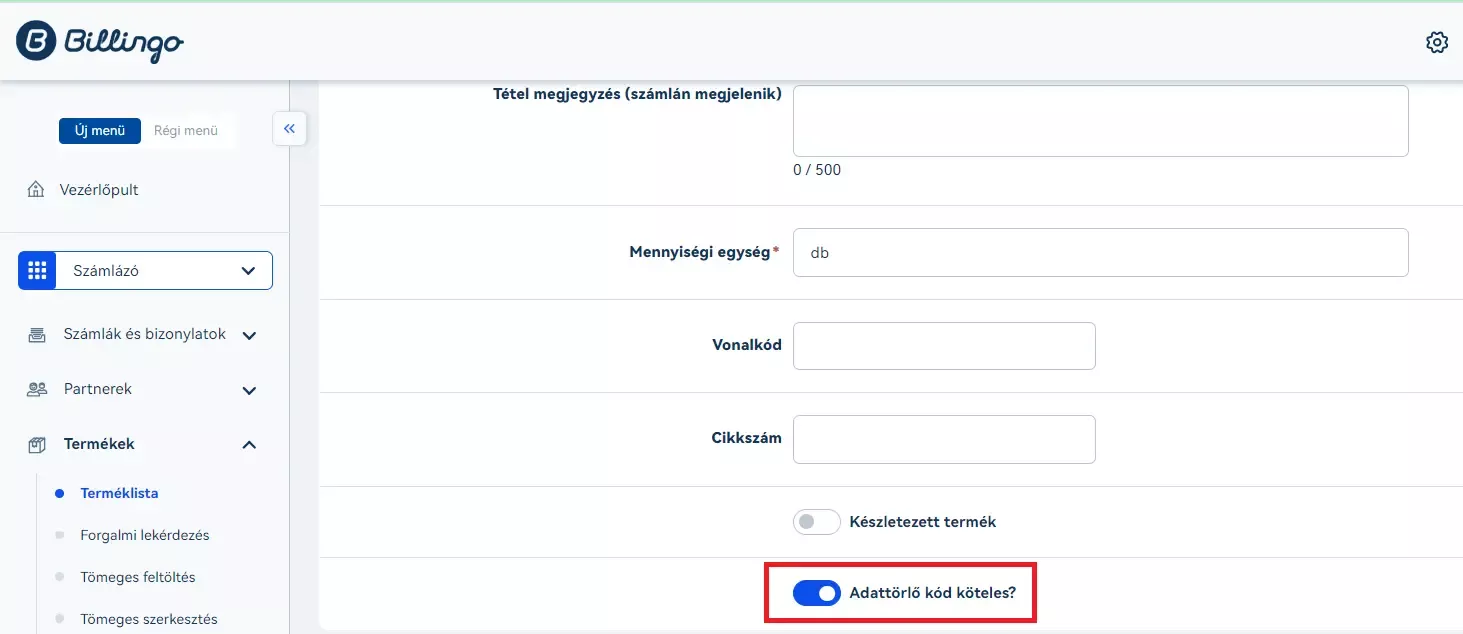The image size is (1463, 634).
Task: Collapse the Termékek submenu chevron
Action: pyautogui.click(x=250, y=444)
